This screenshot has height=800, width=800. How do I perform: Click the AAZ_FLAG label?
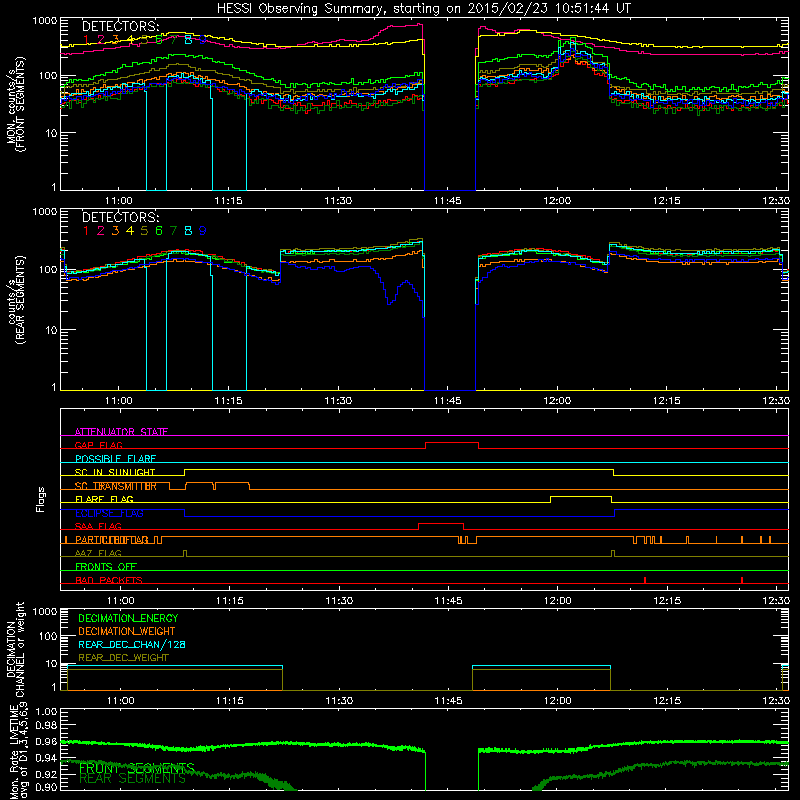click(98, 554)
